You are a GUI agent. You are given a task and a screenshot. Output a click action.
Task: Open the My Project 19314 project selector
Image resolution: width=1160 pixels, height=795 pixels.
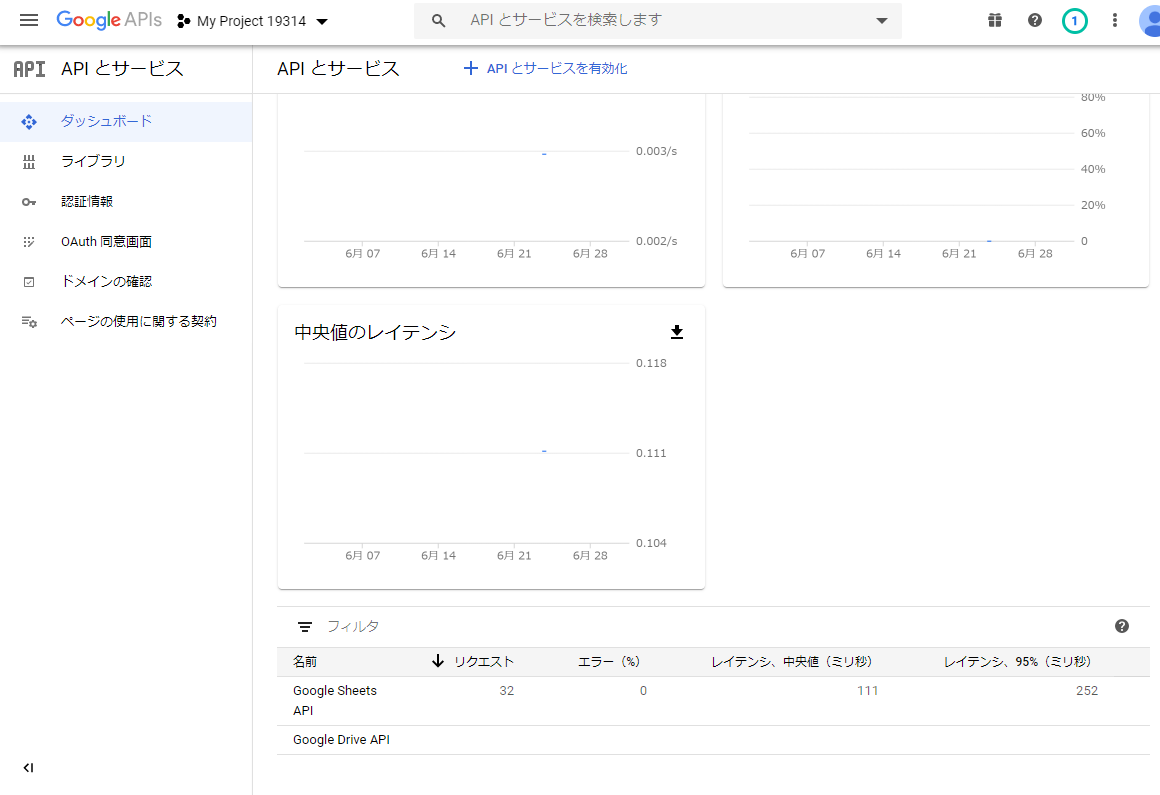tap(253, 21)
